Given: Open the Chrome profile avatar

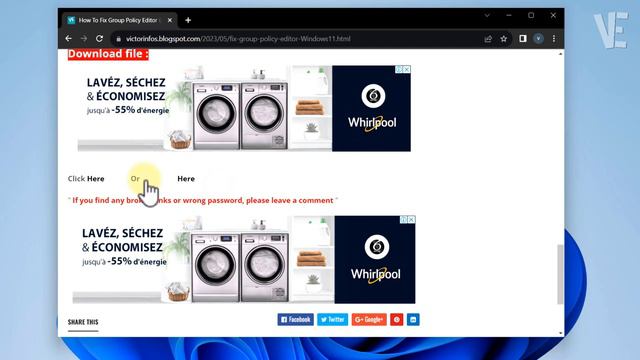Looking at the screenshot, I should coord(538,38).
